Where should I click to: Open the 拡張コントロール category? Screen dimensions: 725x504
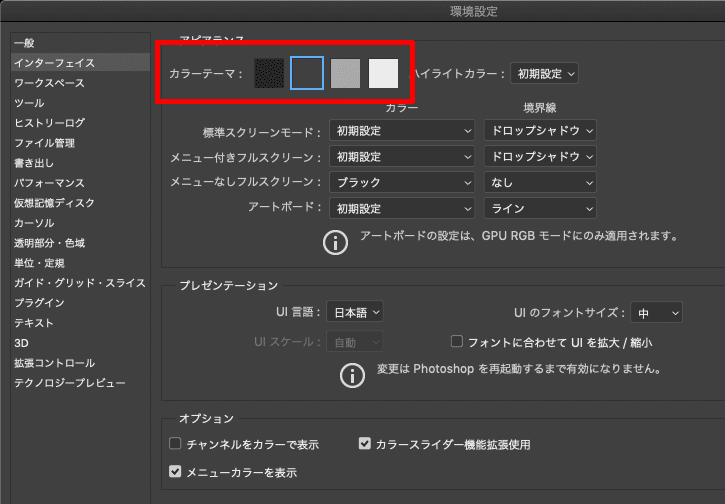(x=80, y=363)
